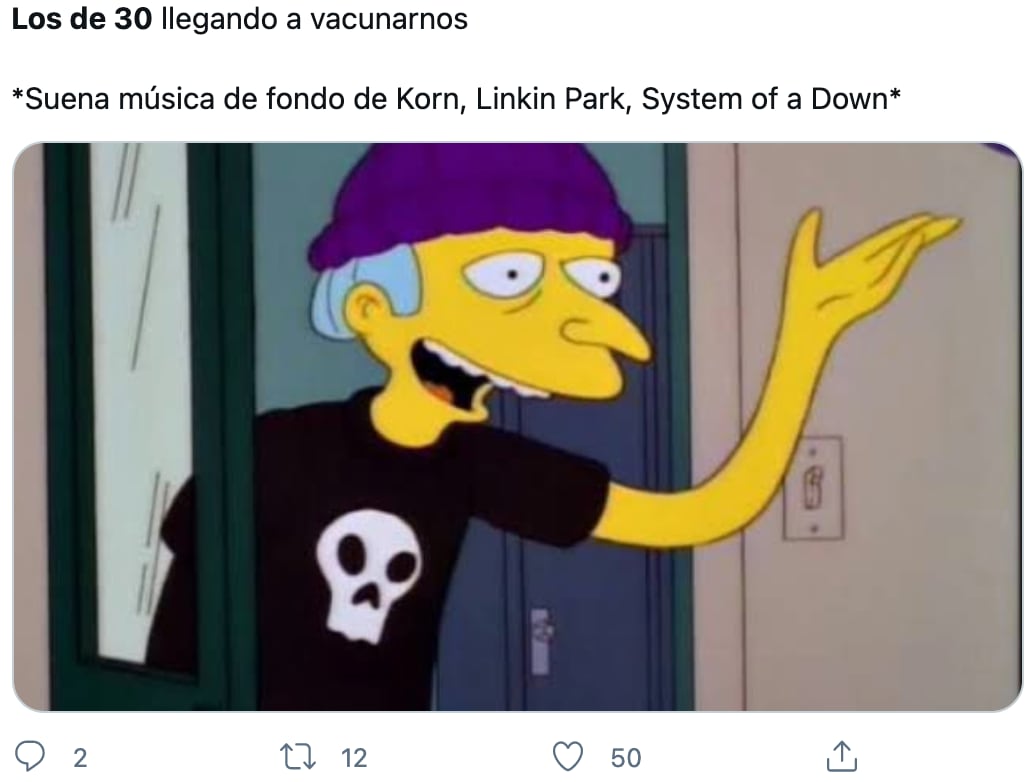Click the reply count 2
Viewport: 1028px width, 782px height.
coord(80,758)
